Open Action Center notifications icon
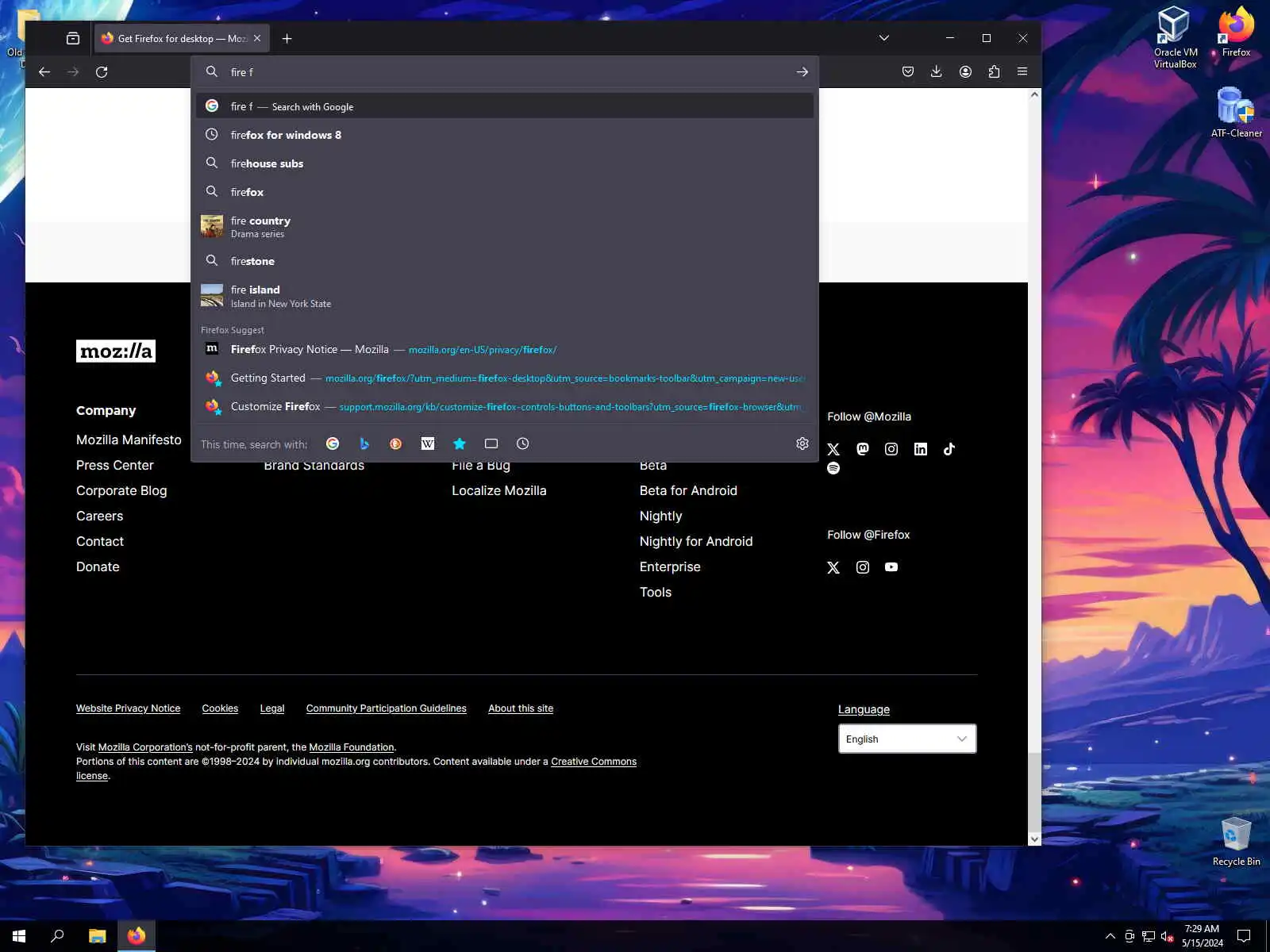The image size is (1270, 952). point(1244,936)
